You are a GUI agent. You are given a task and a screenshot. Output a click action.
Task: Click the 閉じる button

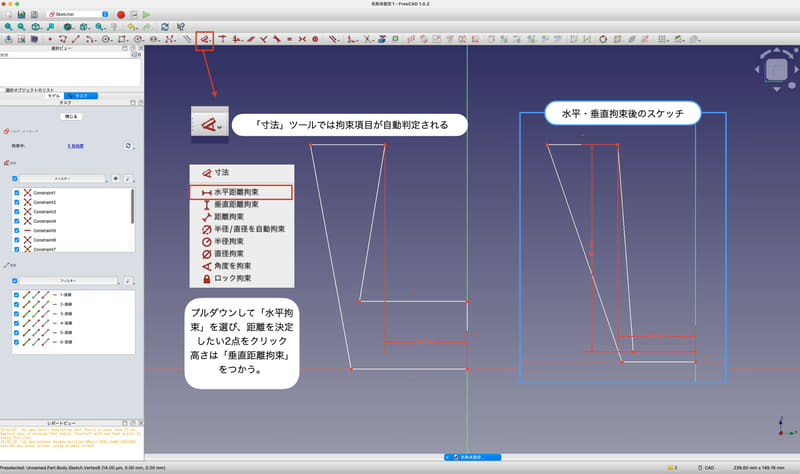(x=71, y=117)
